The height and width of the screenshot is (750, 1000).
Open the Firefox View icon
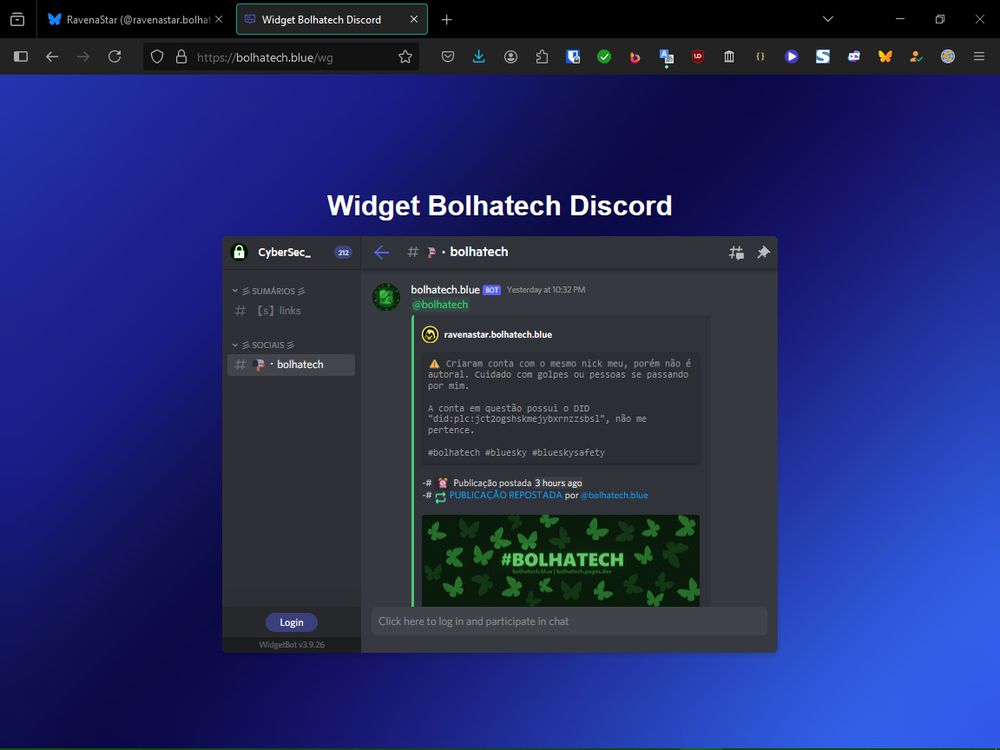click(17, 19)
